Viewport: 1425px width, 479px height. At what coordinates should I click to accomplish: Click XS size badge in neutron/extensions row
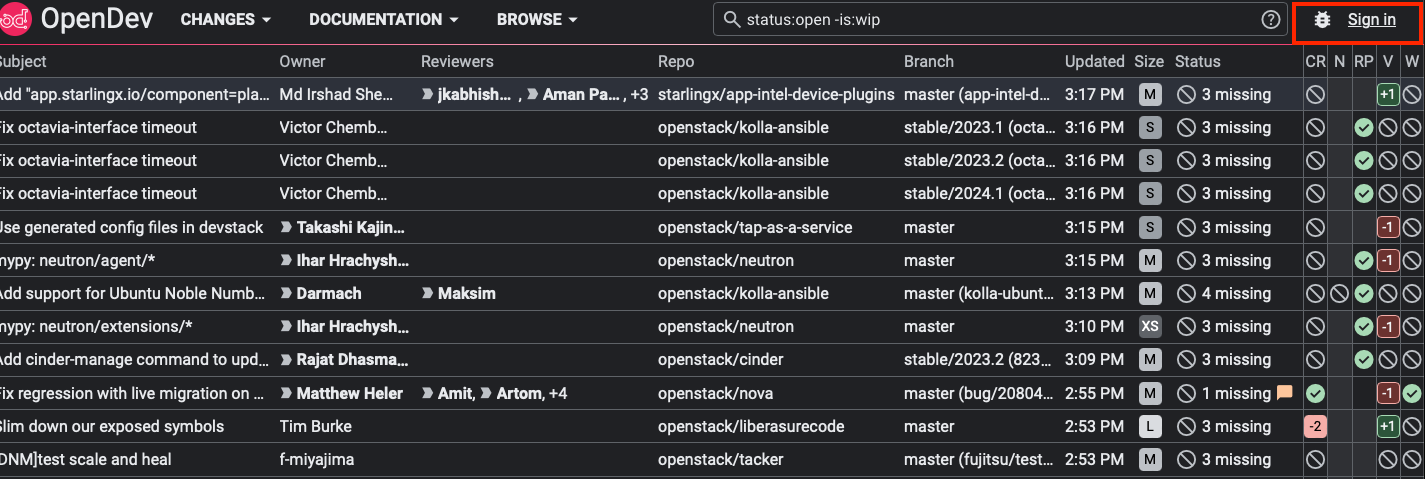point(1150,327)
